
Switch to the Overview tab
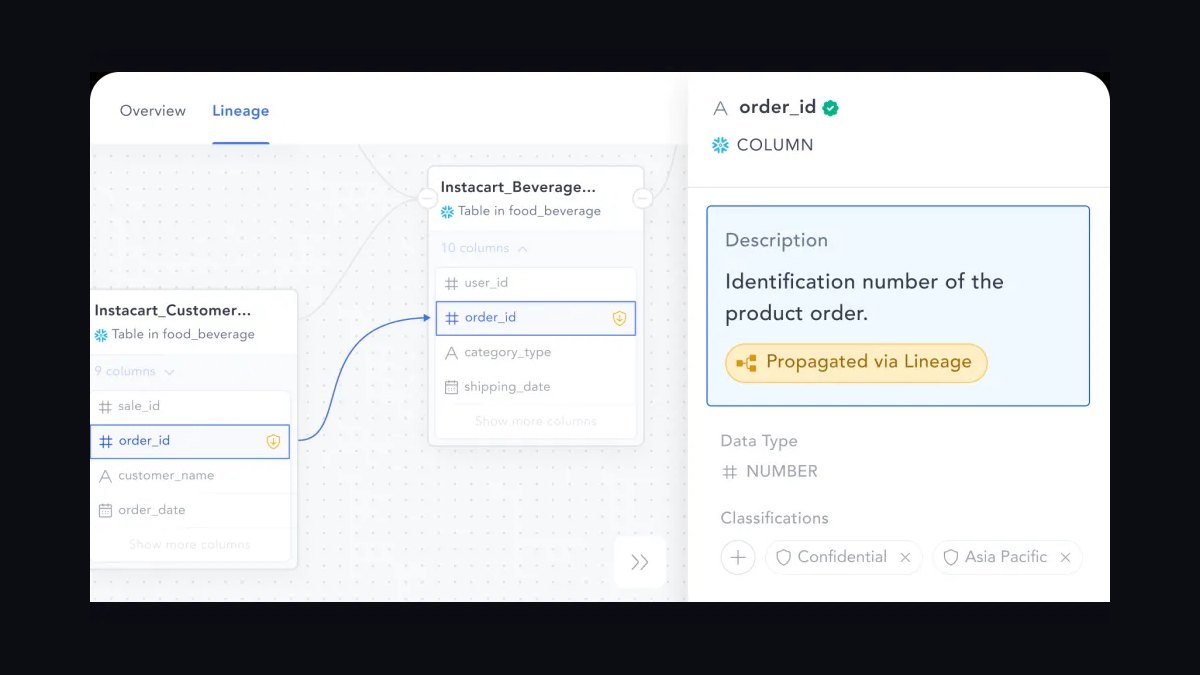153,111
